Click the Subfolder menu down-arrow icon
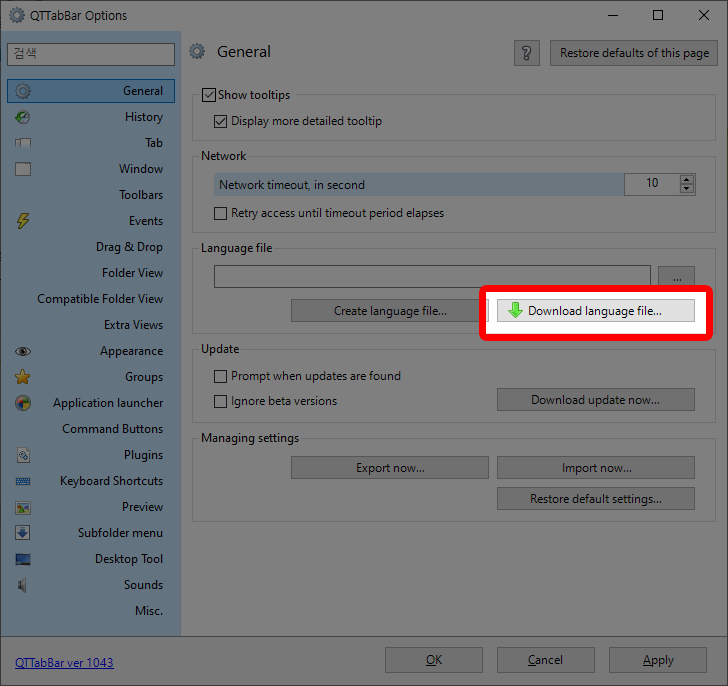The width and height of the screenshot is (728, 686). pyautogui.click(x=23, y=533)
